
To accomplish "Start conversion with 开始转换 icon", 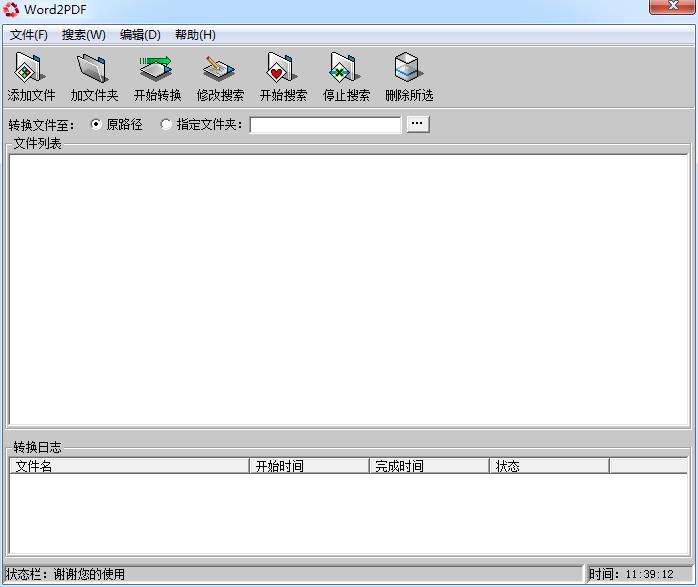I will [156, 70].
